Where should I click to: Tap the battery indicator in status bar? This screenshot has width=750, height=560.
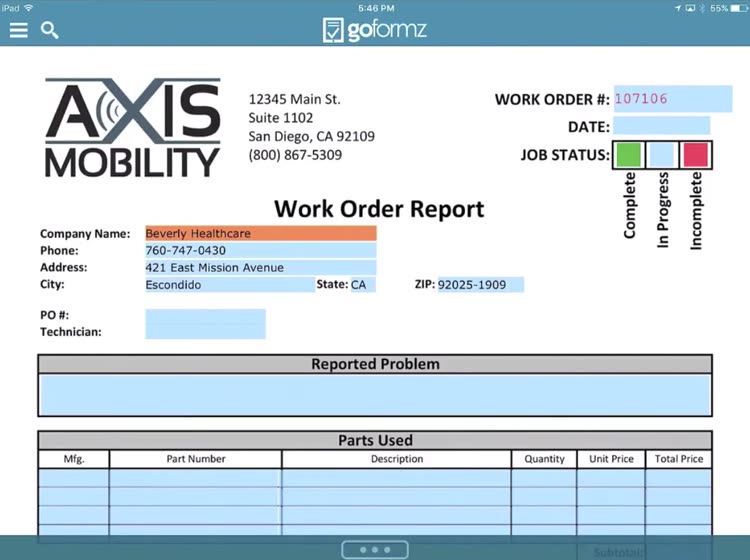click(x=739, y=8)
